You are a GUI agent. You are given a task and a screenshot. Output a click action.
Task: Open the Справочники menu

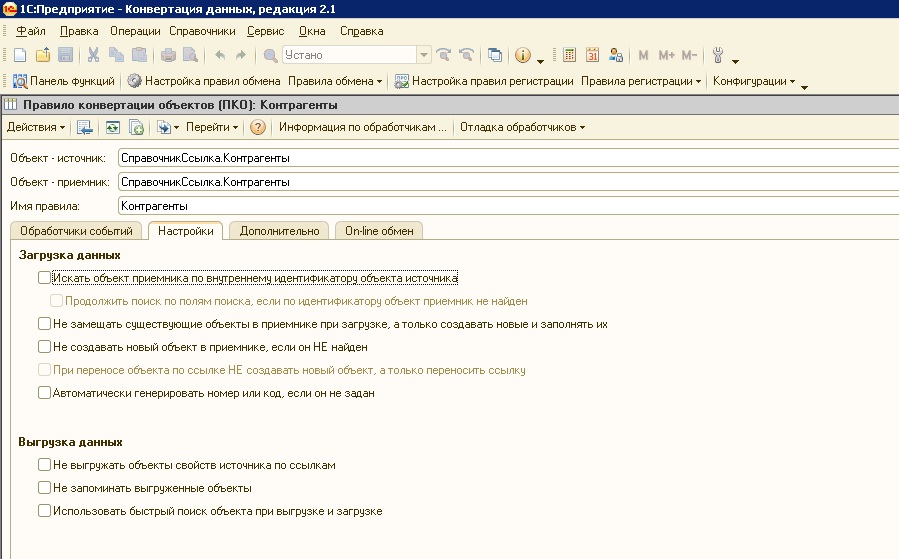coord(202,32)
